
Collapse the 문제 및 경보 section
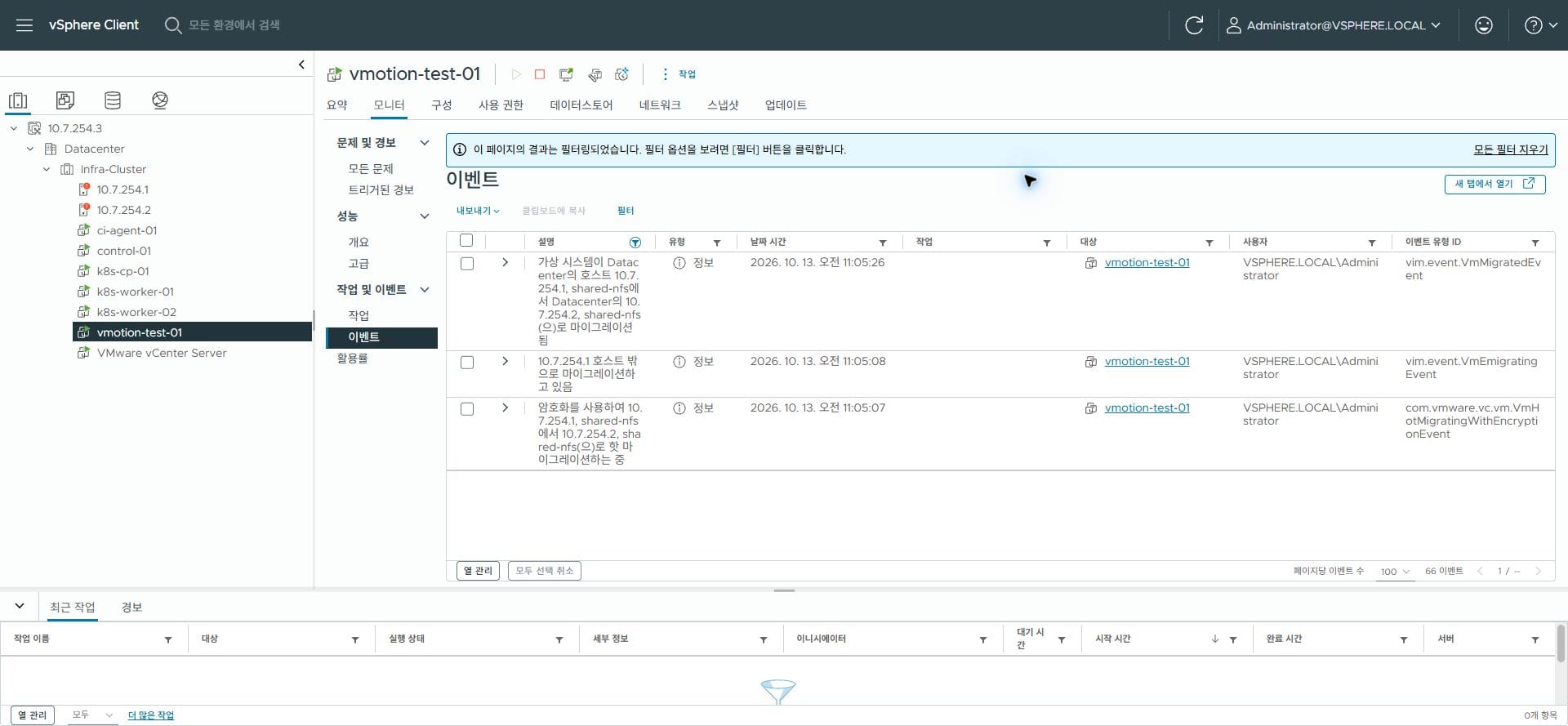tap(425, 143)
